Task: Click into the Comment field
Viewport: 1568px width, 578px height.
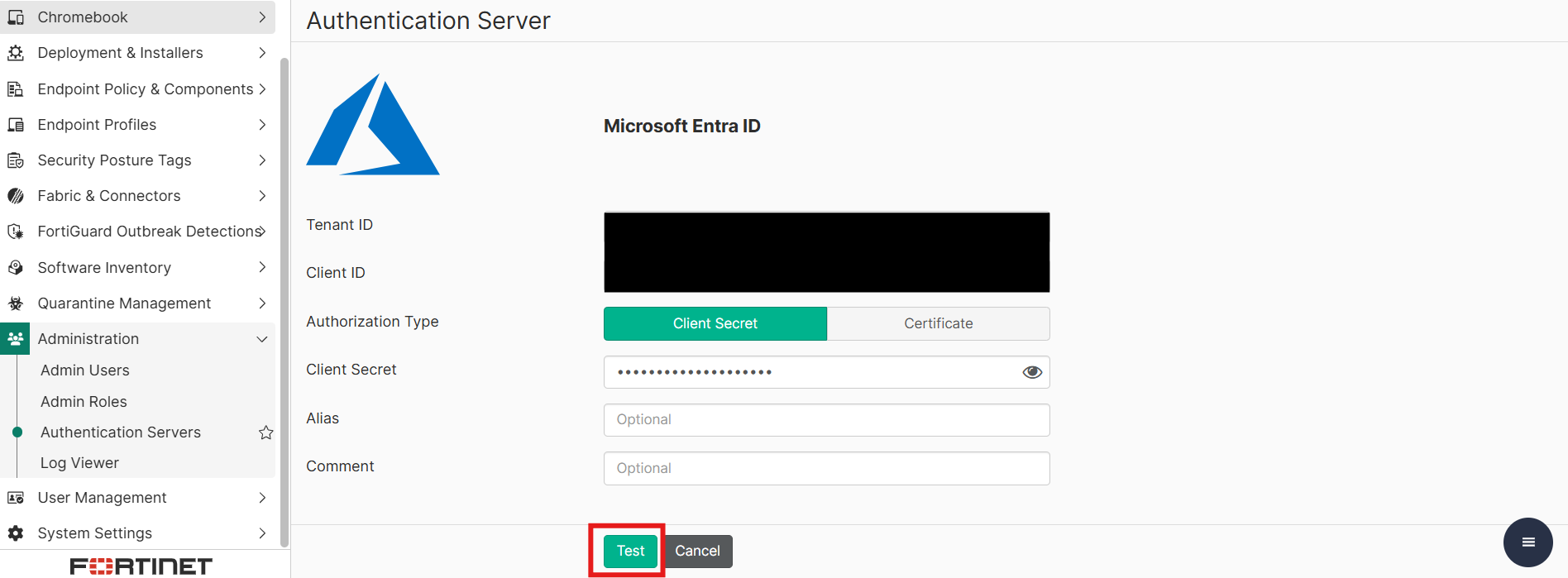Action: [x=827, y=468]
